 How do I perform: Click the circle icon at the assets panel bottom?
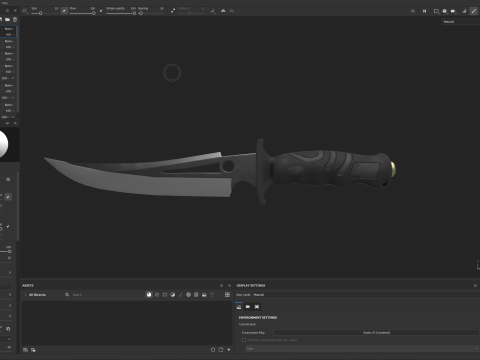click(x=213, y=350)
